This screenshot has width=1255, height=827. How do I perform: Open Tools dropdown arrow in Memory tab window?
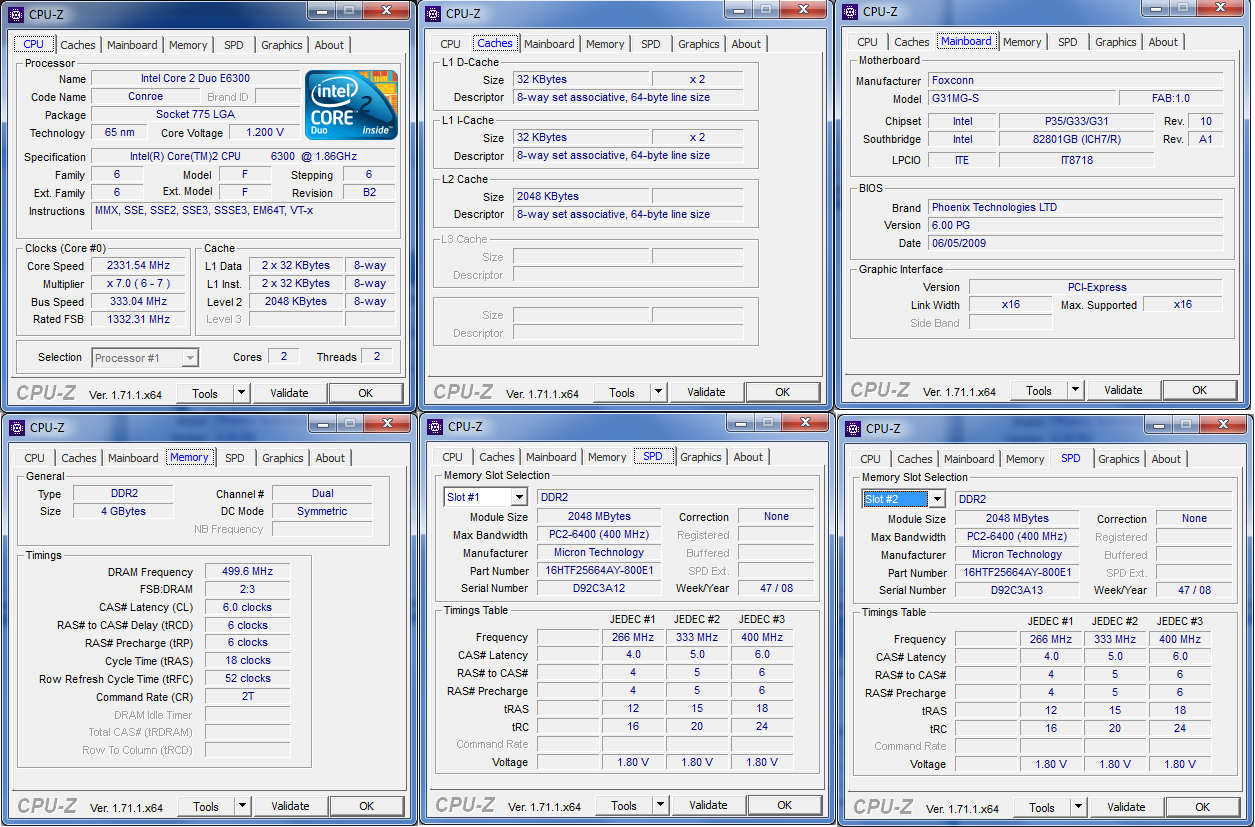pos(242,806)
